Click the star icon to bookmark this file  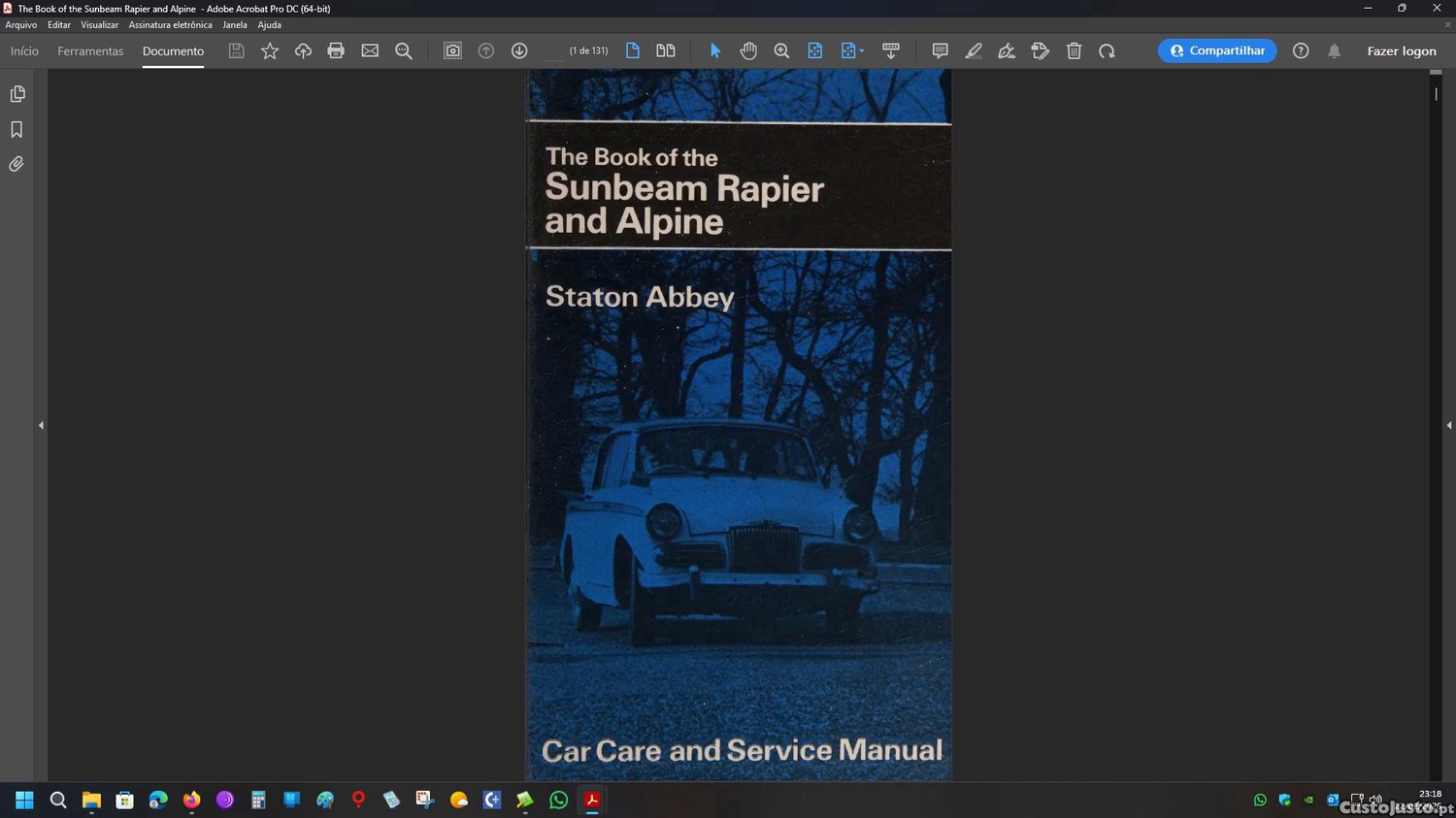[x=270, y=51]
